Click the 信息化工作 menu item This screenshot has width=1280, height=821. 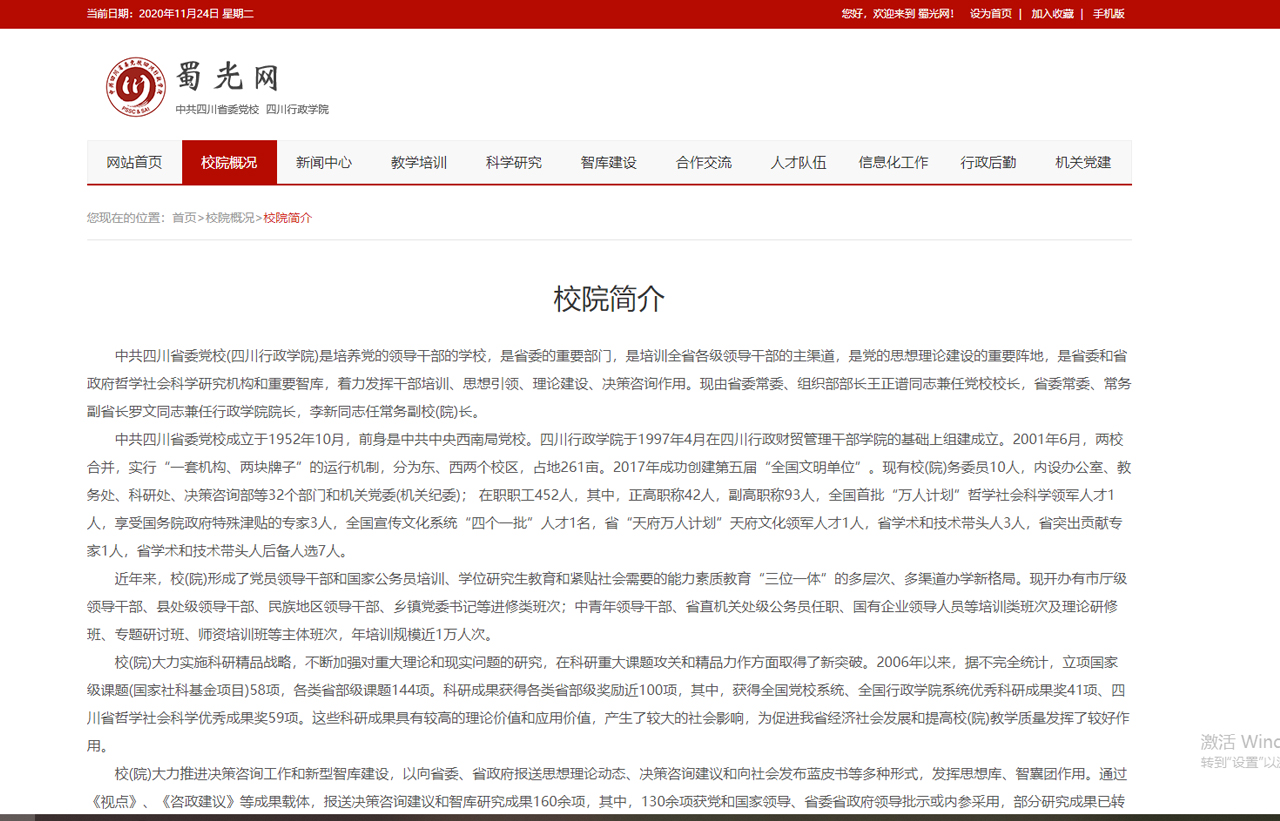[x=893, y=162]
